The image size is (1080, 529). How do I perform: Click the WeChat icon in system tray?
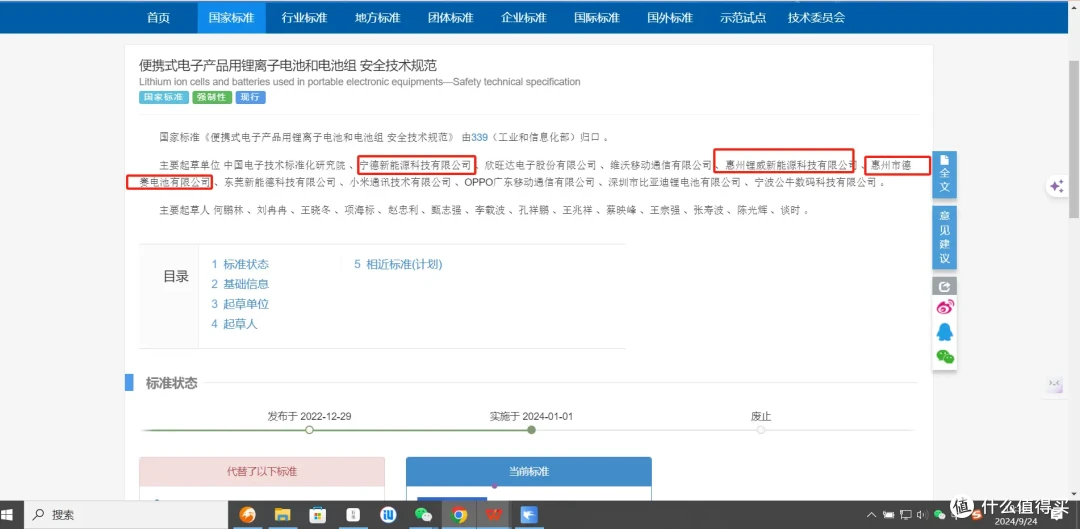(x=939, y=515)
